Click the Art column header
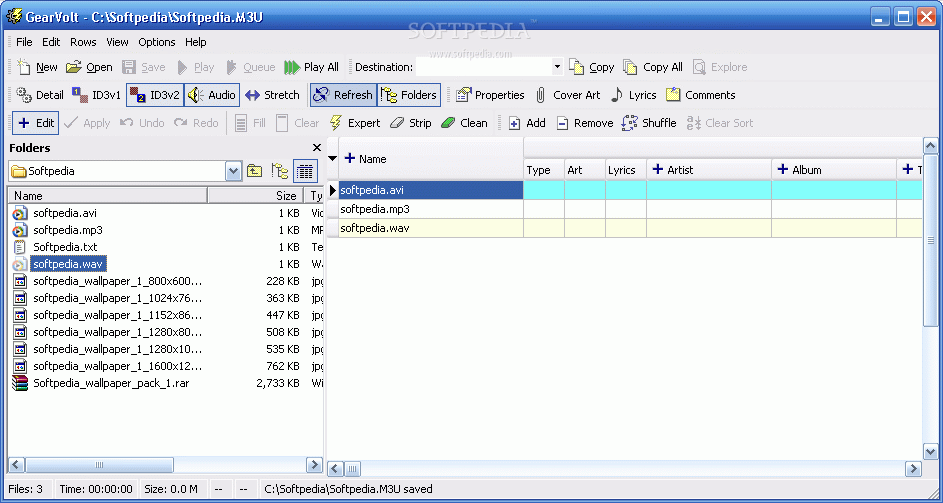The image size is (943, 503). [585, 170]
